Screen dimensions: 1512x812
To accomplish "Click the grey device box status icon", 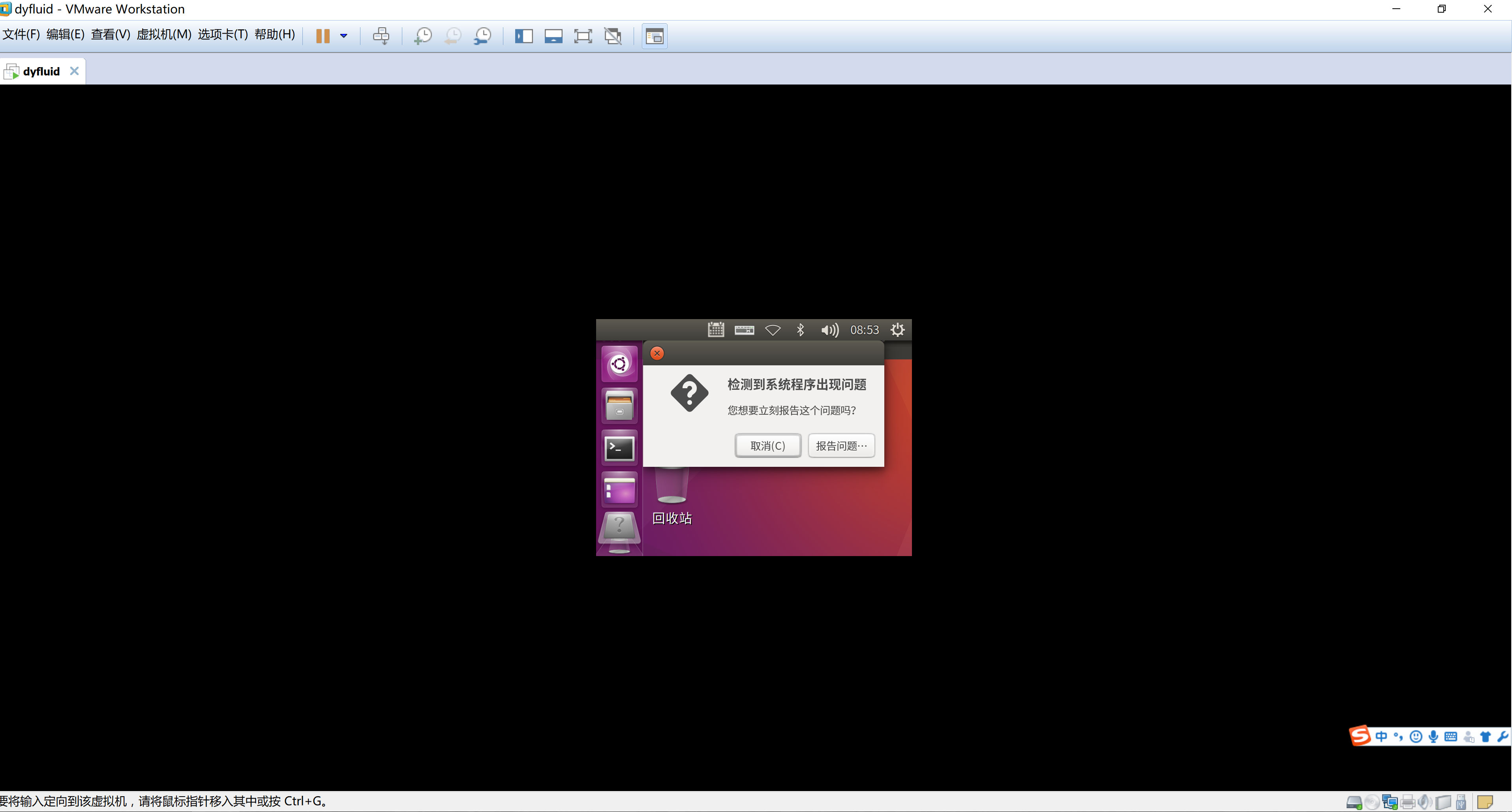I will pyautogui.click(x=1443, y=802).
